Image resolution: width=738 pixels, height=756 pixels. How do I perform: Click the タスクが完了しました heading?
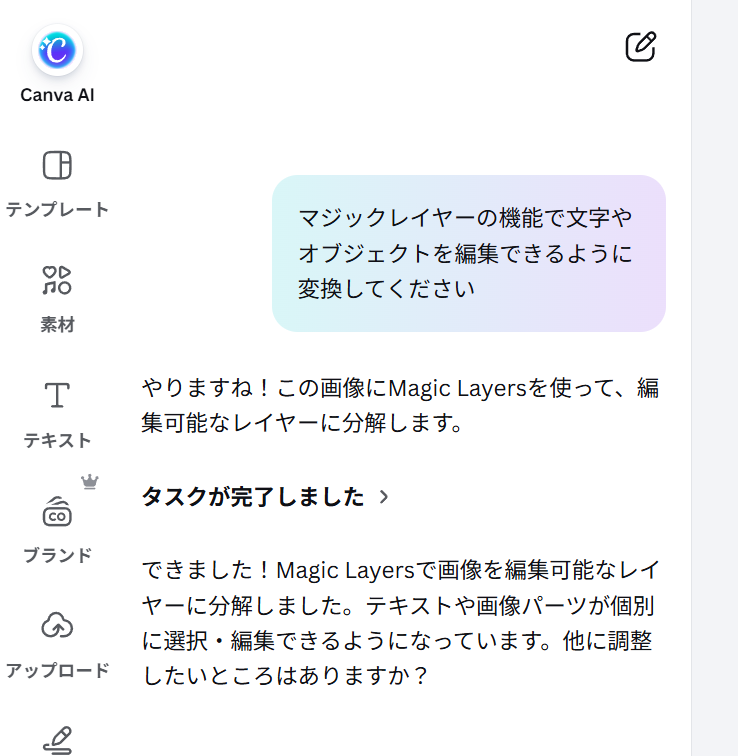click(253, 497)
